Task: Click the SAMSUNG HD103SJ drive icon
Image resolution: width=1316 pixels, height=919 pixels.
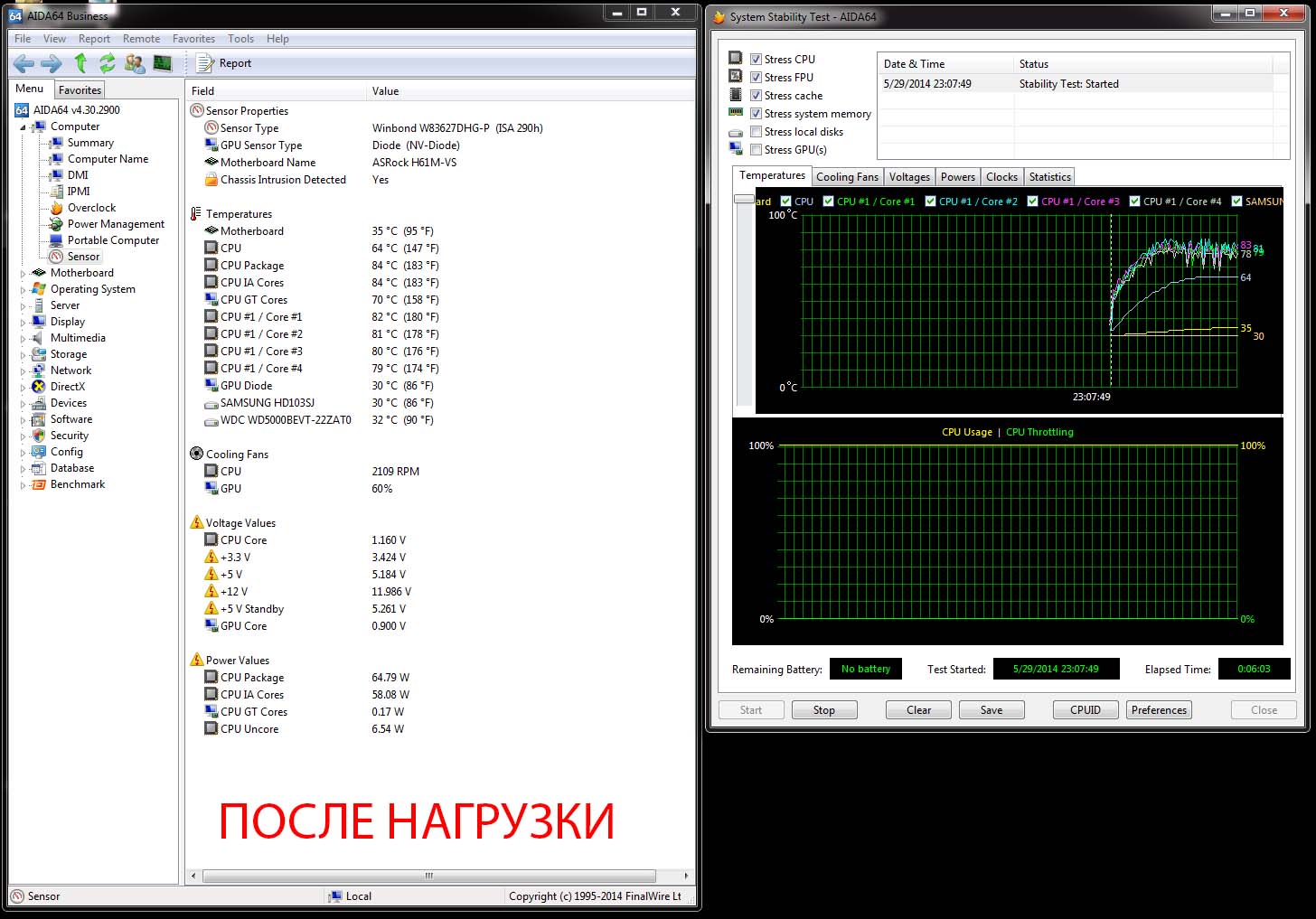Action: [211, 403]
